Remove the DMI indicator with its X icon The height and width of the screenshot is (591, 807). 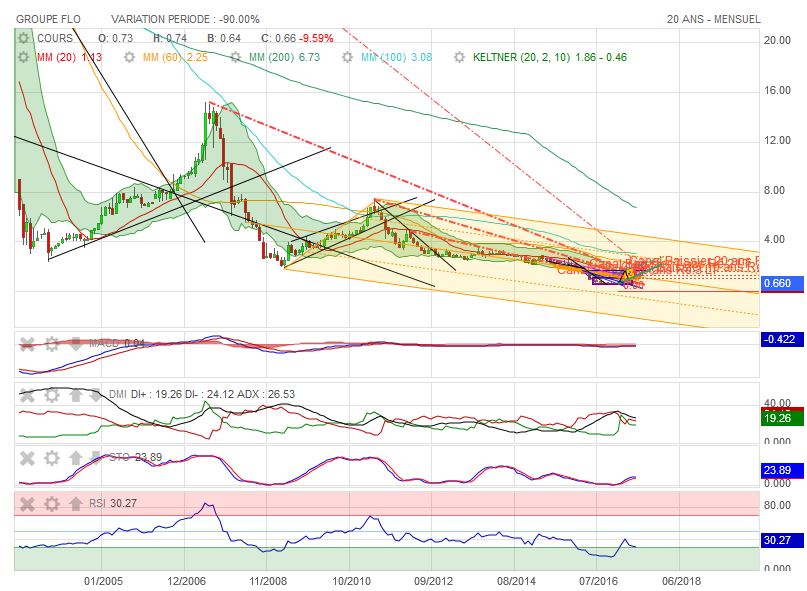pos(27,395)
